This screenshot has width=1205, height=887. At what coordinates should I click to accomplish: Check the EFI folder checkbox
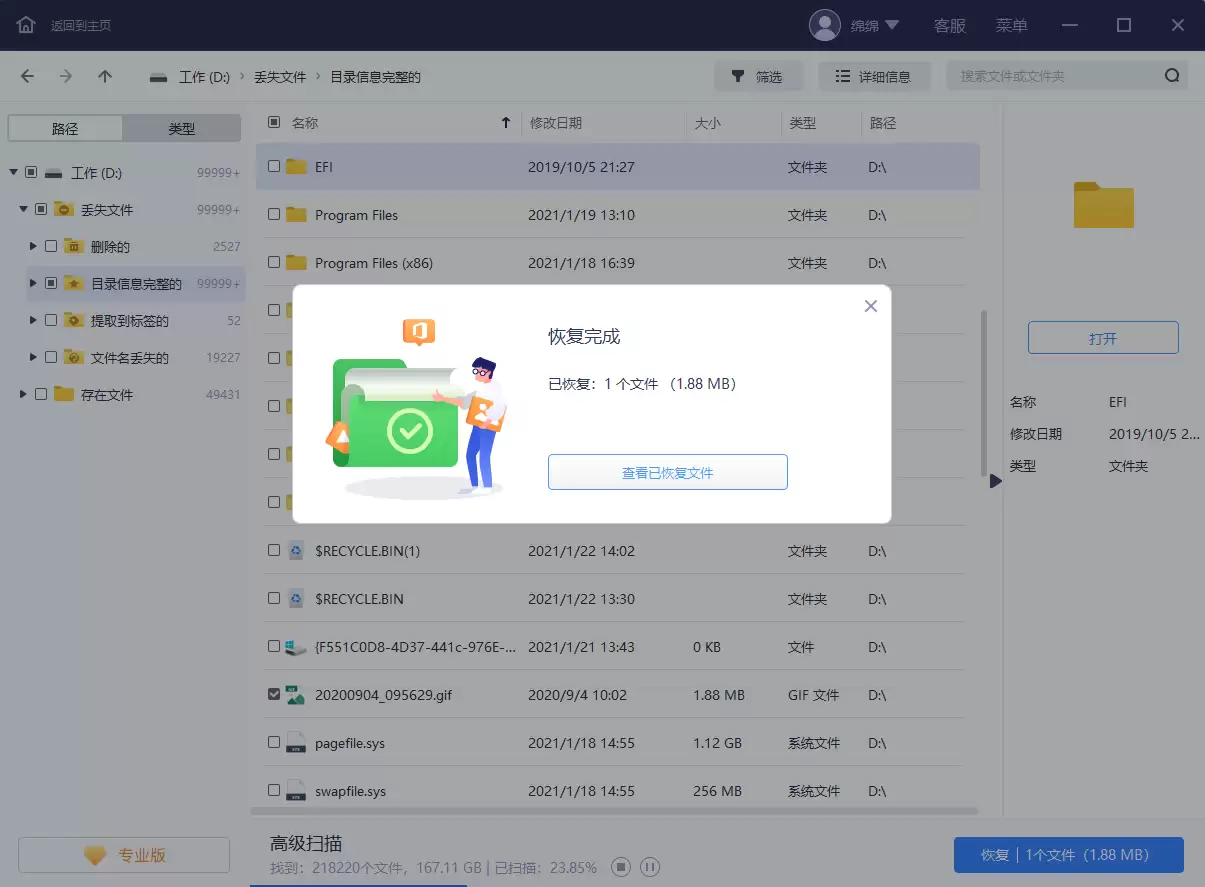pyautogui.click(x=274, y=166)
